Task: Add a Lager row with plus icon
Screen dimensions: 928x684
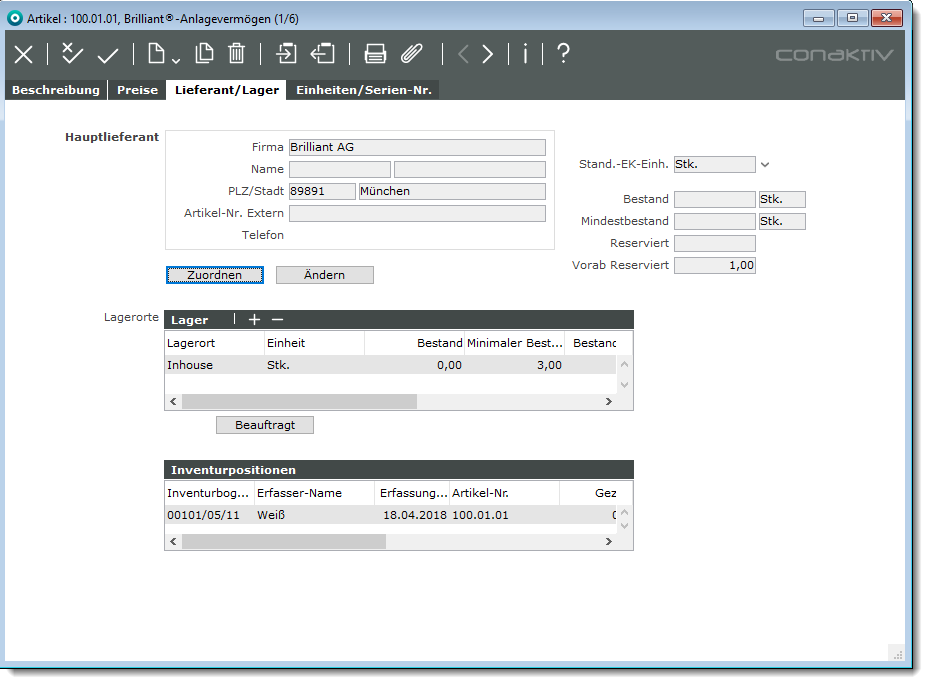Action: [x=254, y=320]
